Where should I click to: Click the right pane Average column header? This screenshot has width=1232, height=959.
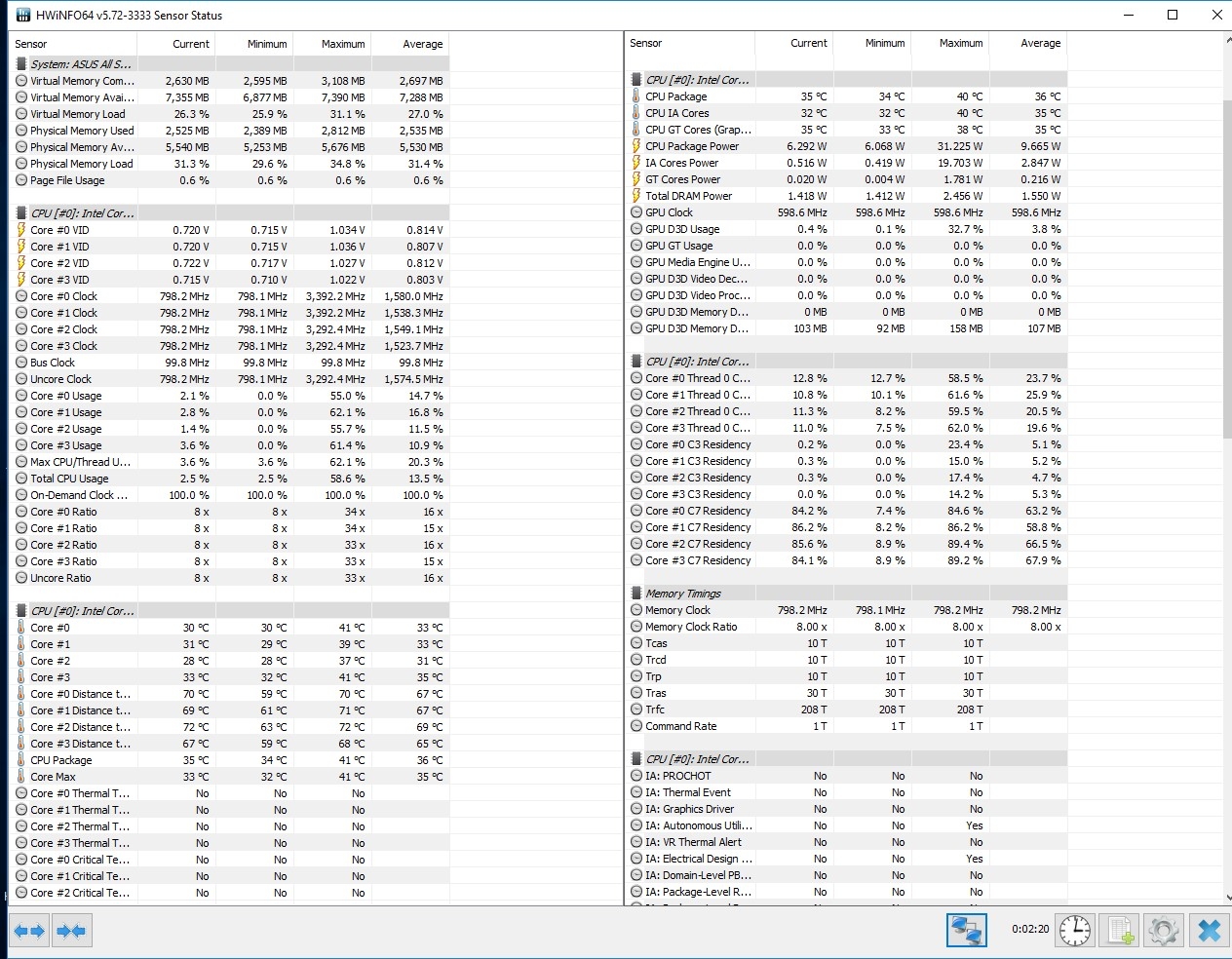click(1028, 43)
